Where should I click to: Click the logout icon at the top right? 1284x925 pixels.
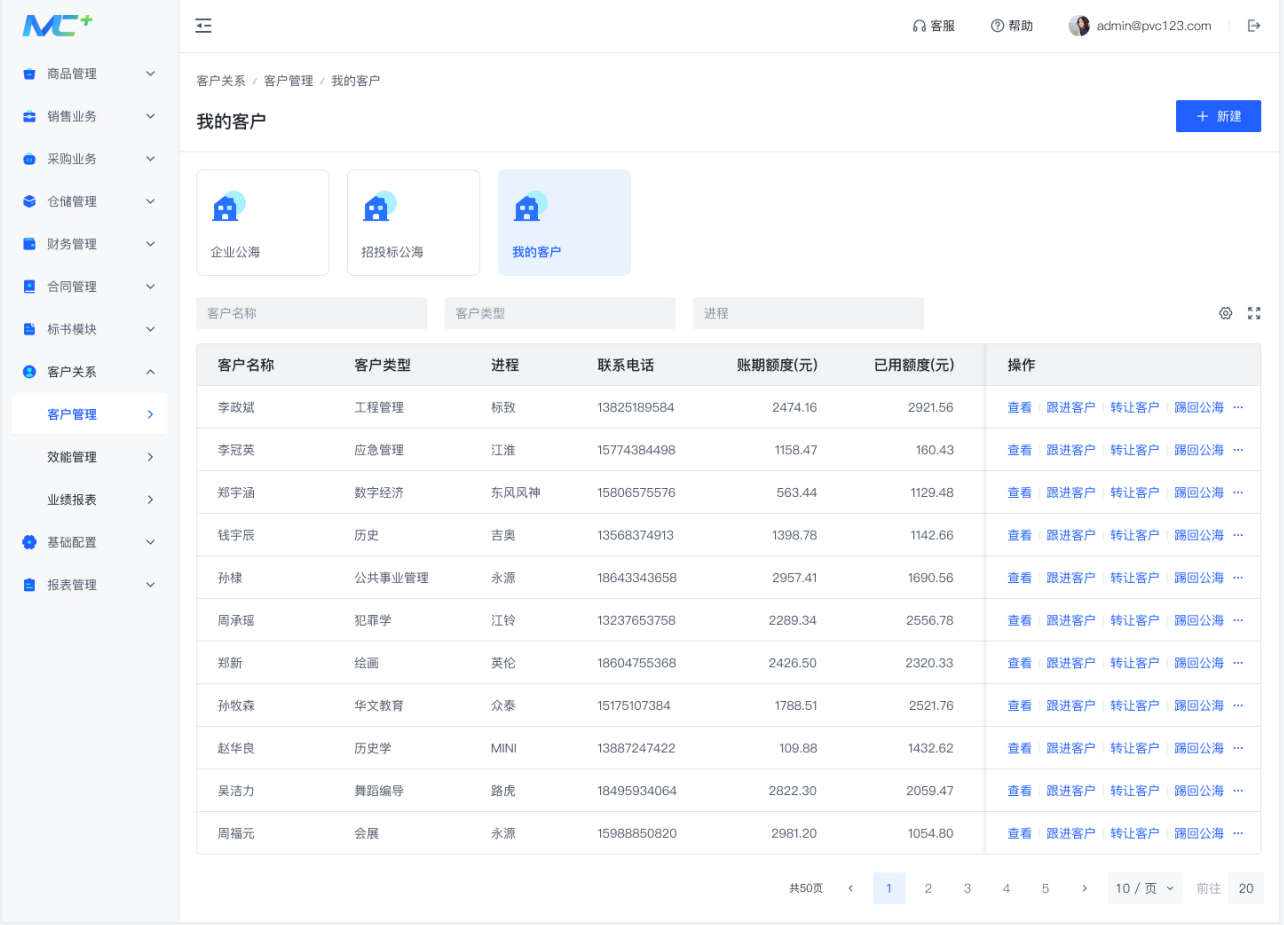tap(1254, 26)
